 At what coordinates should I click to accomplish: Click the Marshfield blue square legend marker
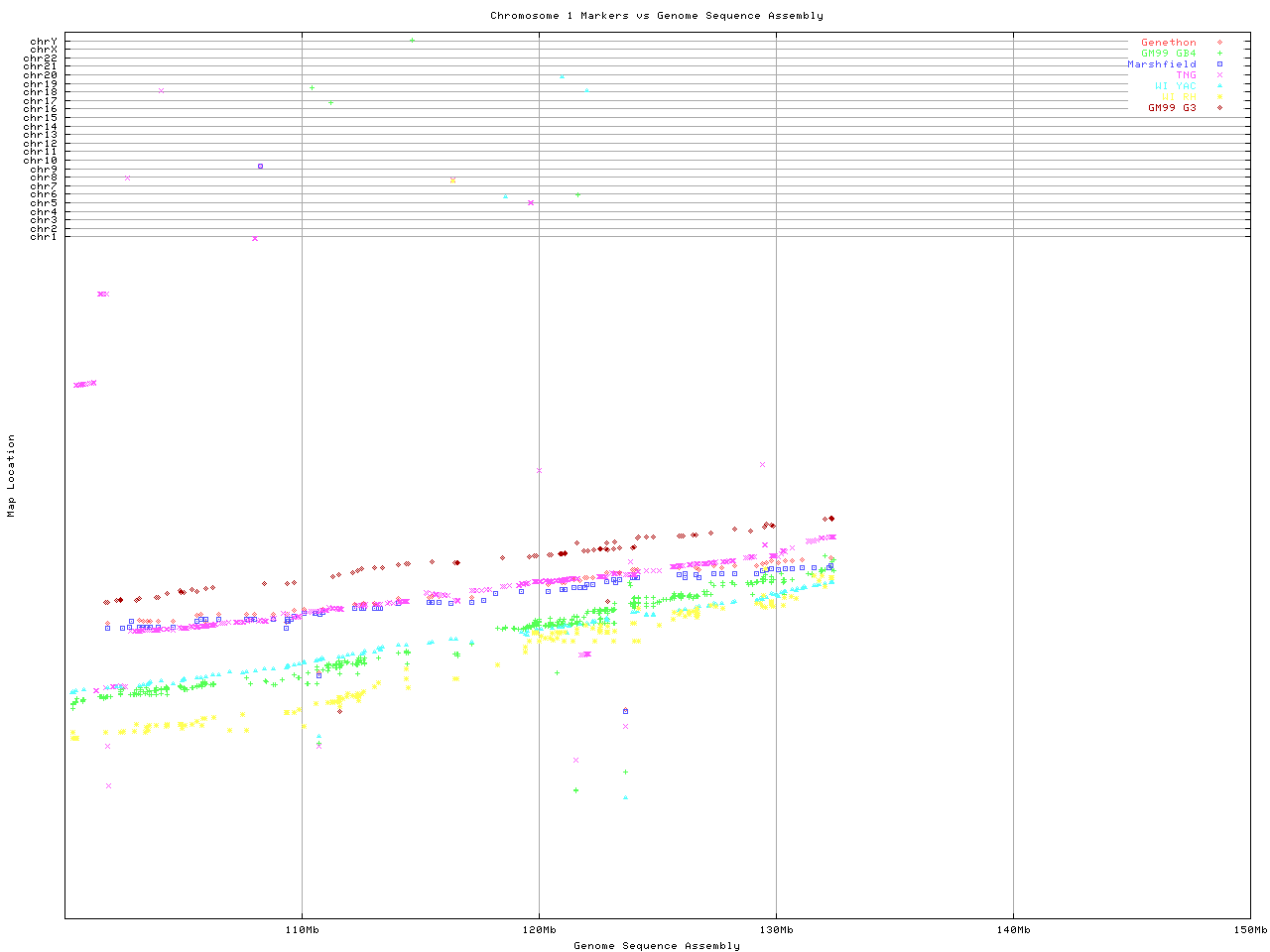point(1219,64)
